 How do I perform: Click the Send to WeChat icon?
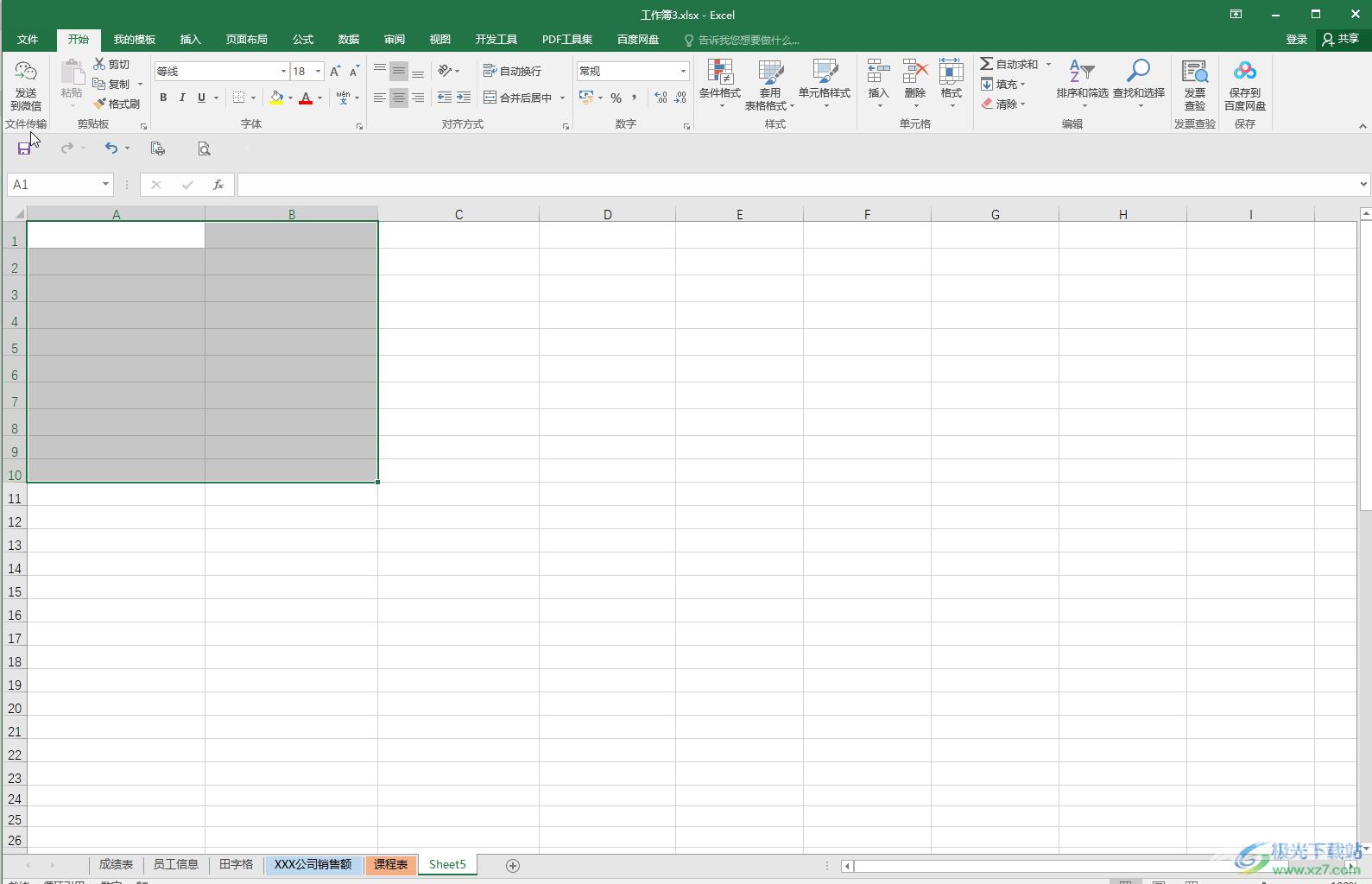pos(26,85)
